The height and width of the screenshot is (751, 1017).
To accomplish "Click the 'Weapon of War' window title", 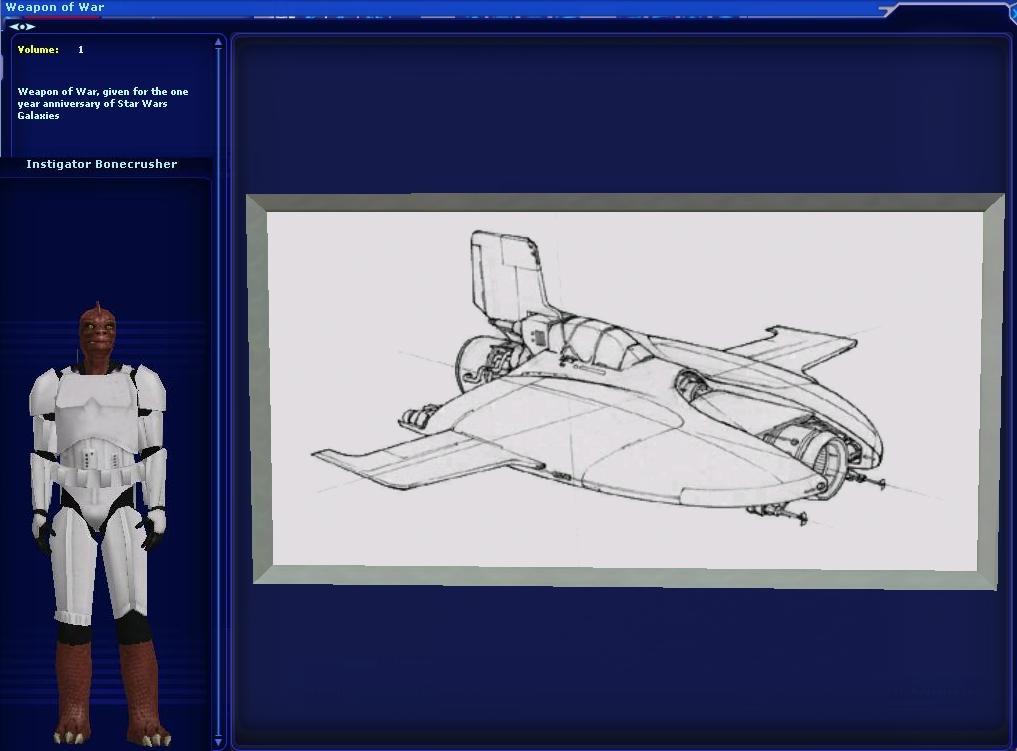I will 54,7.
